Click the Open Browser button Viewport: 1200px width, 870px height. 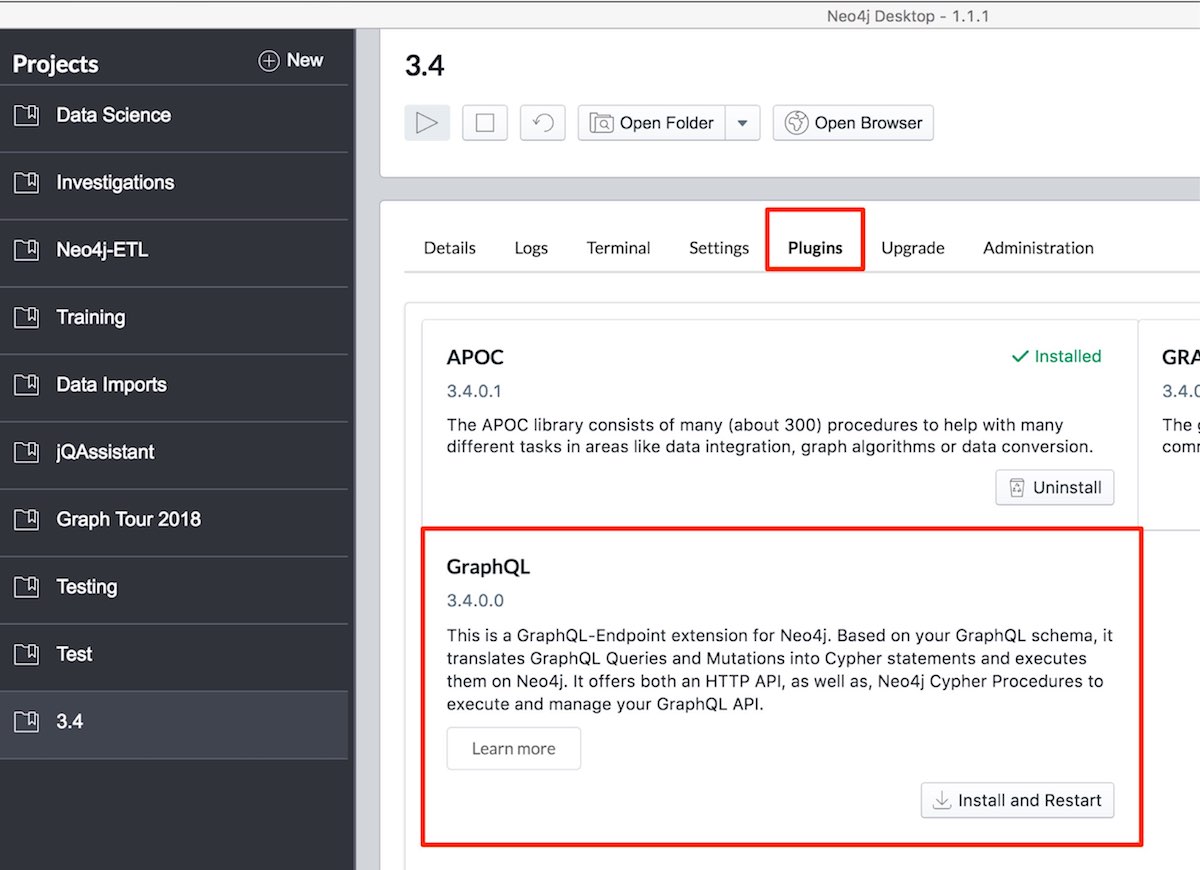coord(853,123)
